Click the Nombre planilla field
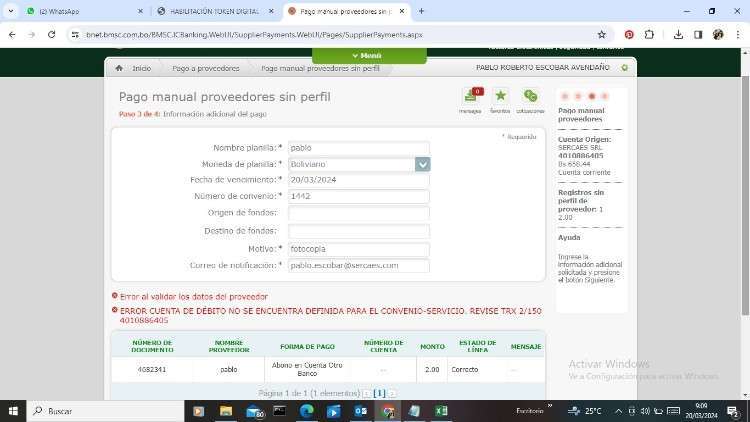 358,148
